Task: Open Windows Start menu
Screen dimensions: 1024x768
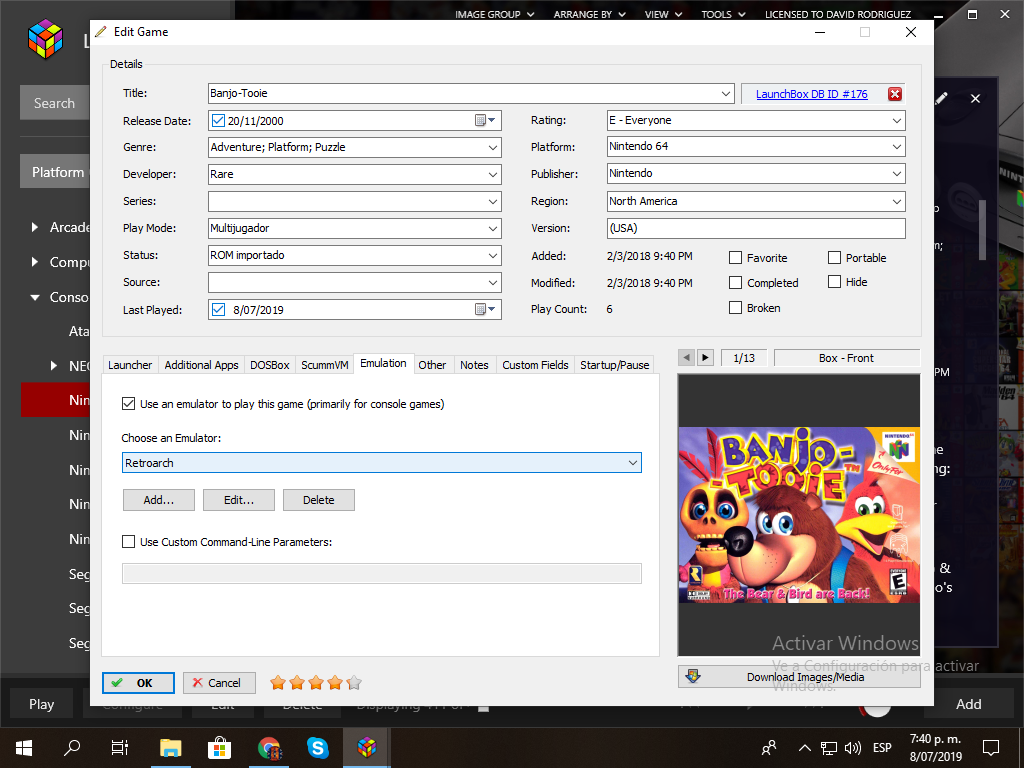Action: tap(24, 747)
